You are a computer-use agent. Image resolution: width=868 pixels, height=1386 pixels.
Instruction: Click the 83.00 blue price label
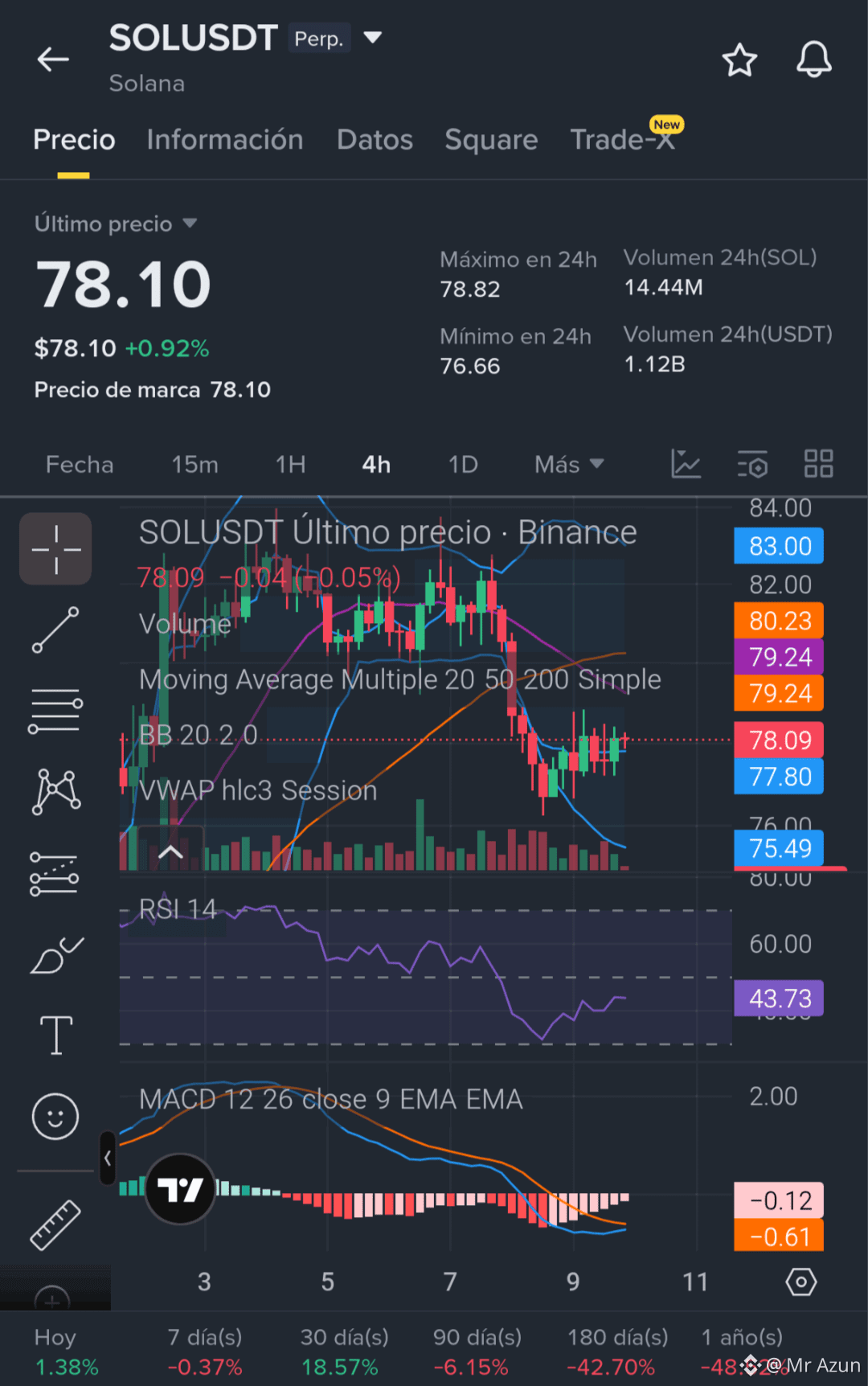pyautogui.click(x=779, y=547)
